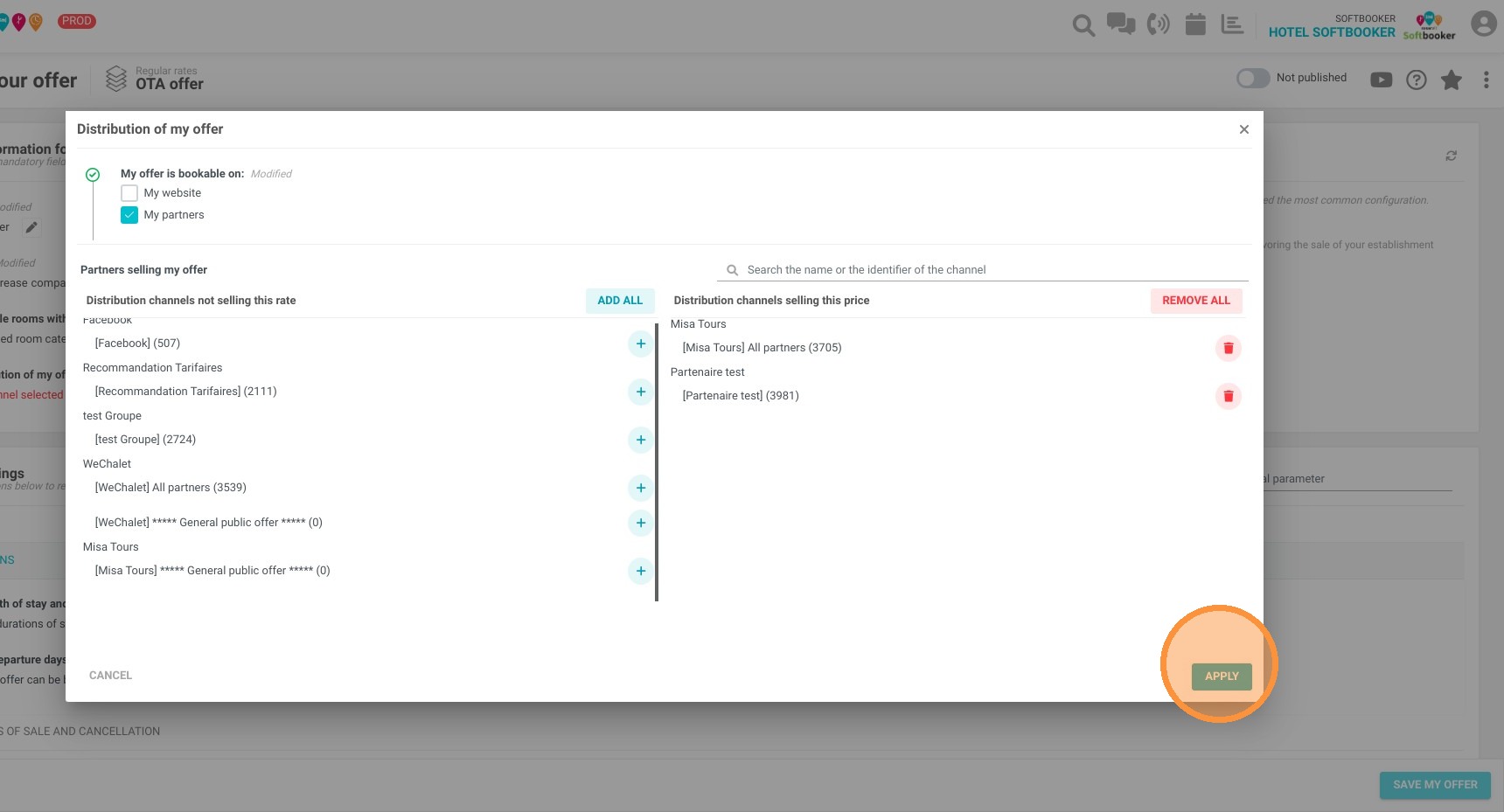Click HOTEL SOFTBOOKER establishment link
This screenshot has width=1504, height=812.
[1332, 32]
